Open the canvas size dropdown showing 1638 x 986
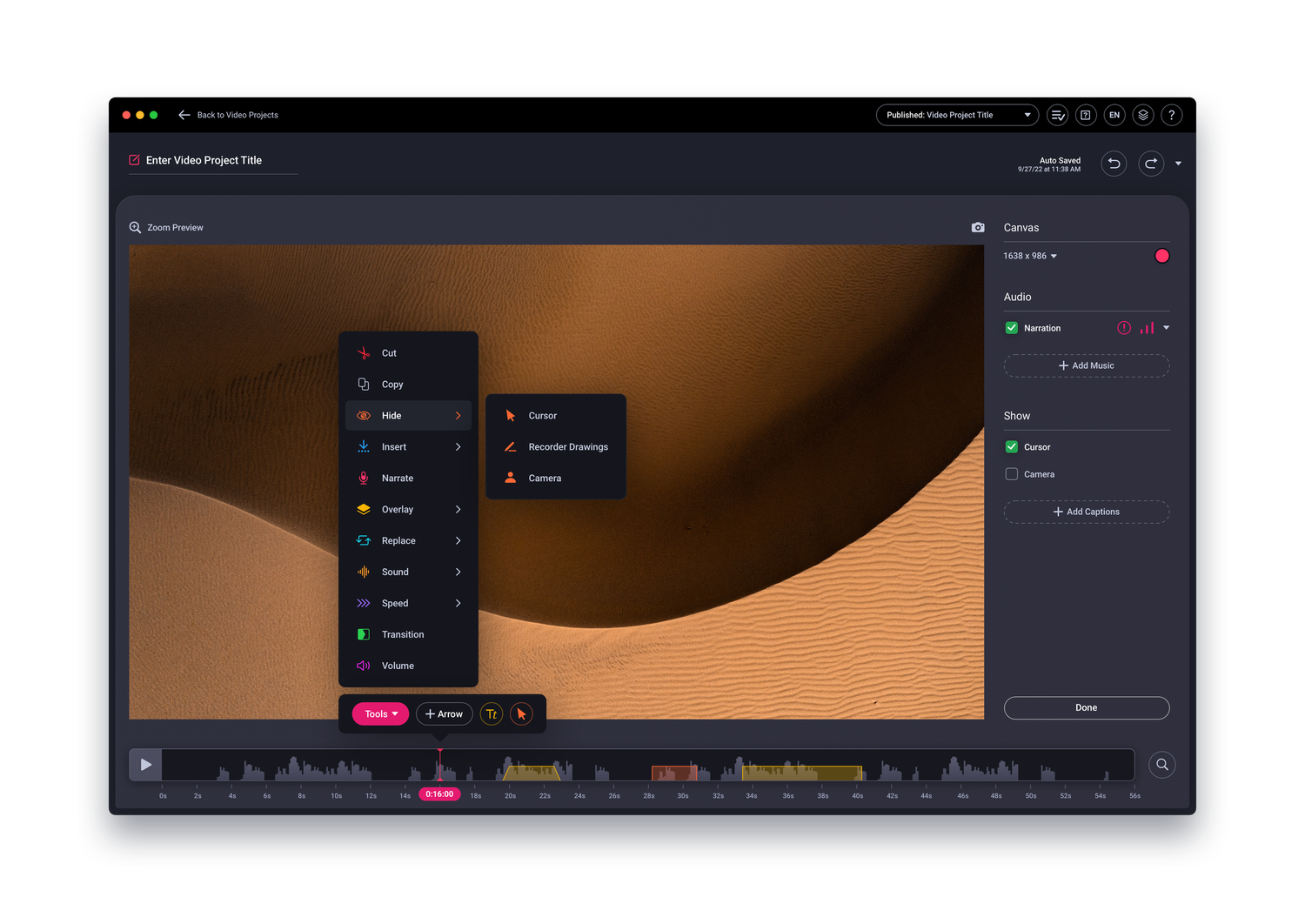Viewport: 1305px width, 924px height. [1030, 255]
